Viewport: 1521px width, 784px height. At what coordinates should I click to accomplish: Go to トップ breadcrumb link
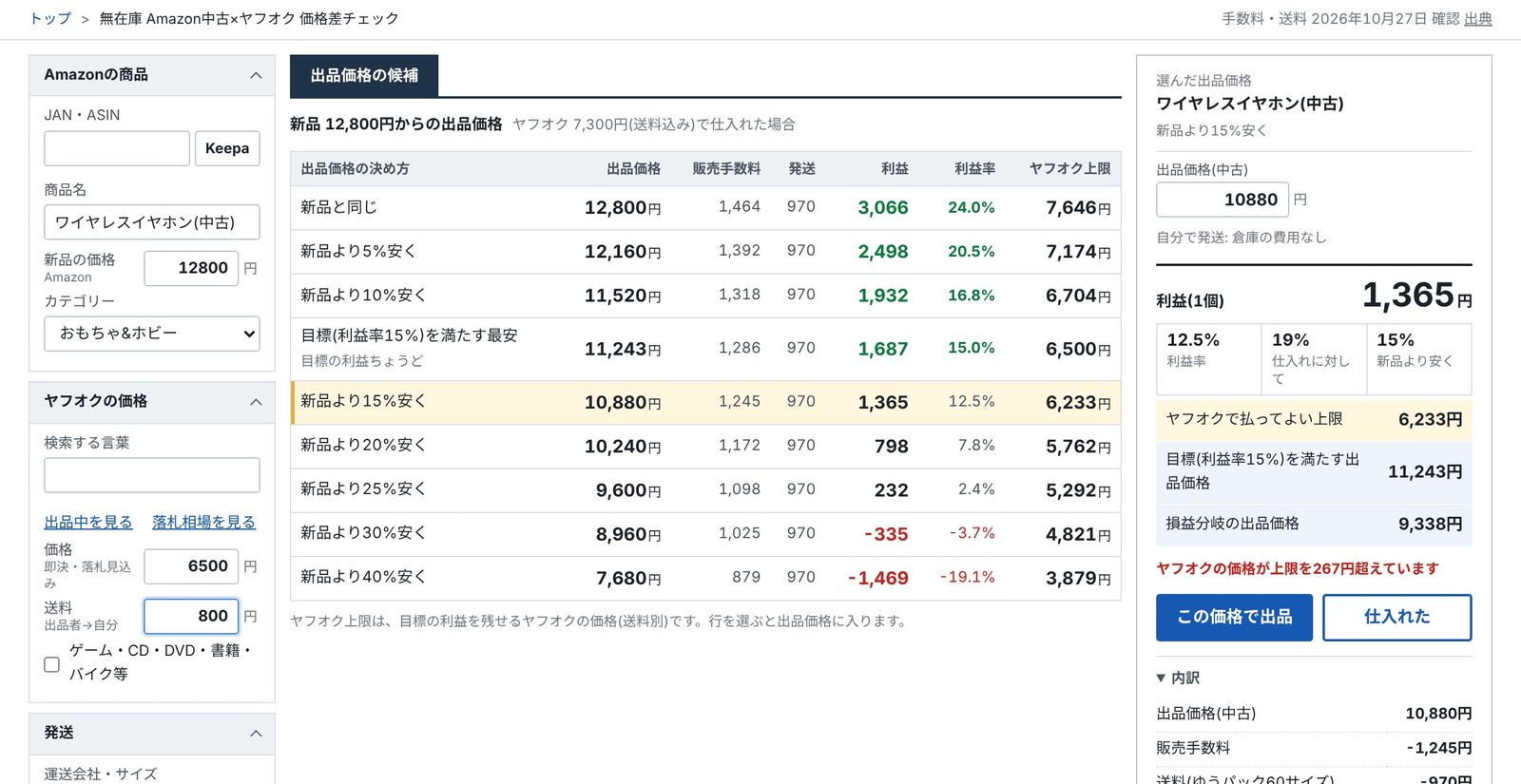[50, 18]
